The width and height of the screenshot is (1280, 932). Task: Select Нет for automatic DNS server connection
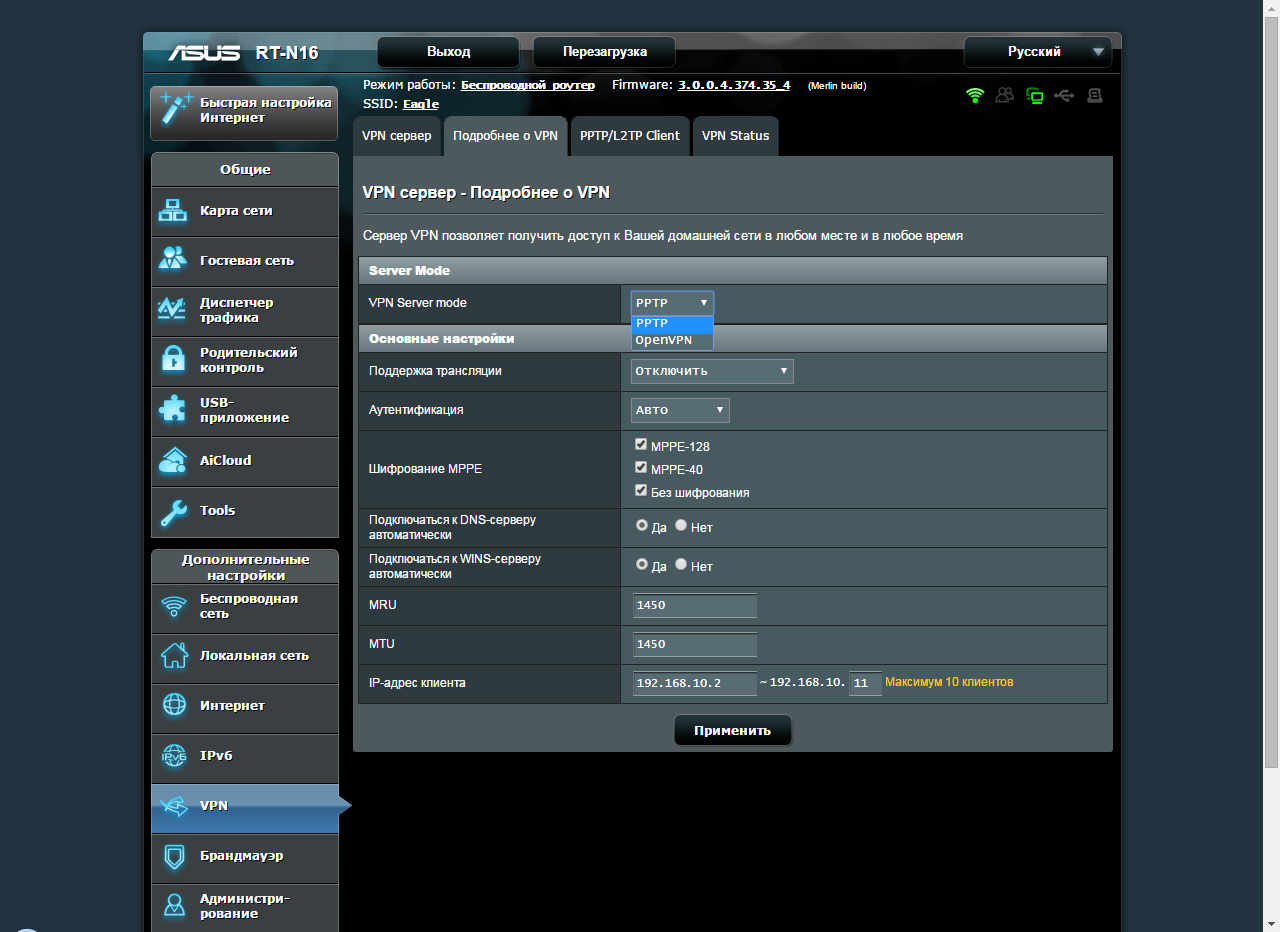[x=681, y=525]
